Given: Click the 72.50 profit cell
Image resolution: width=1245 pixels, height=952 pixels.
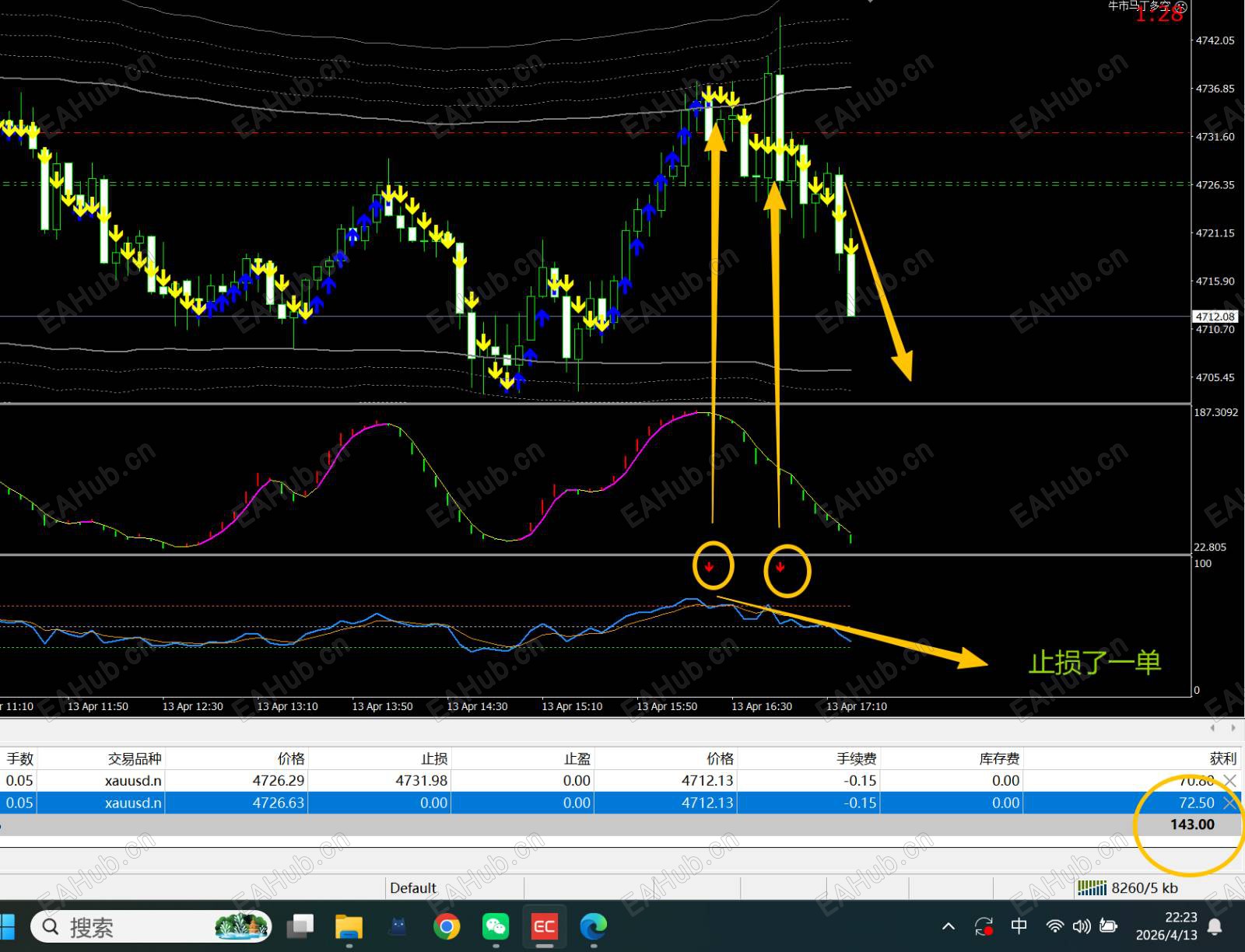Looking at the screenshot, I should click(x=1197, y=803).
